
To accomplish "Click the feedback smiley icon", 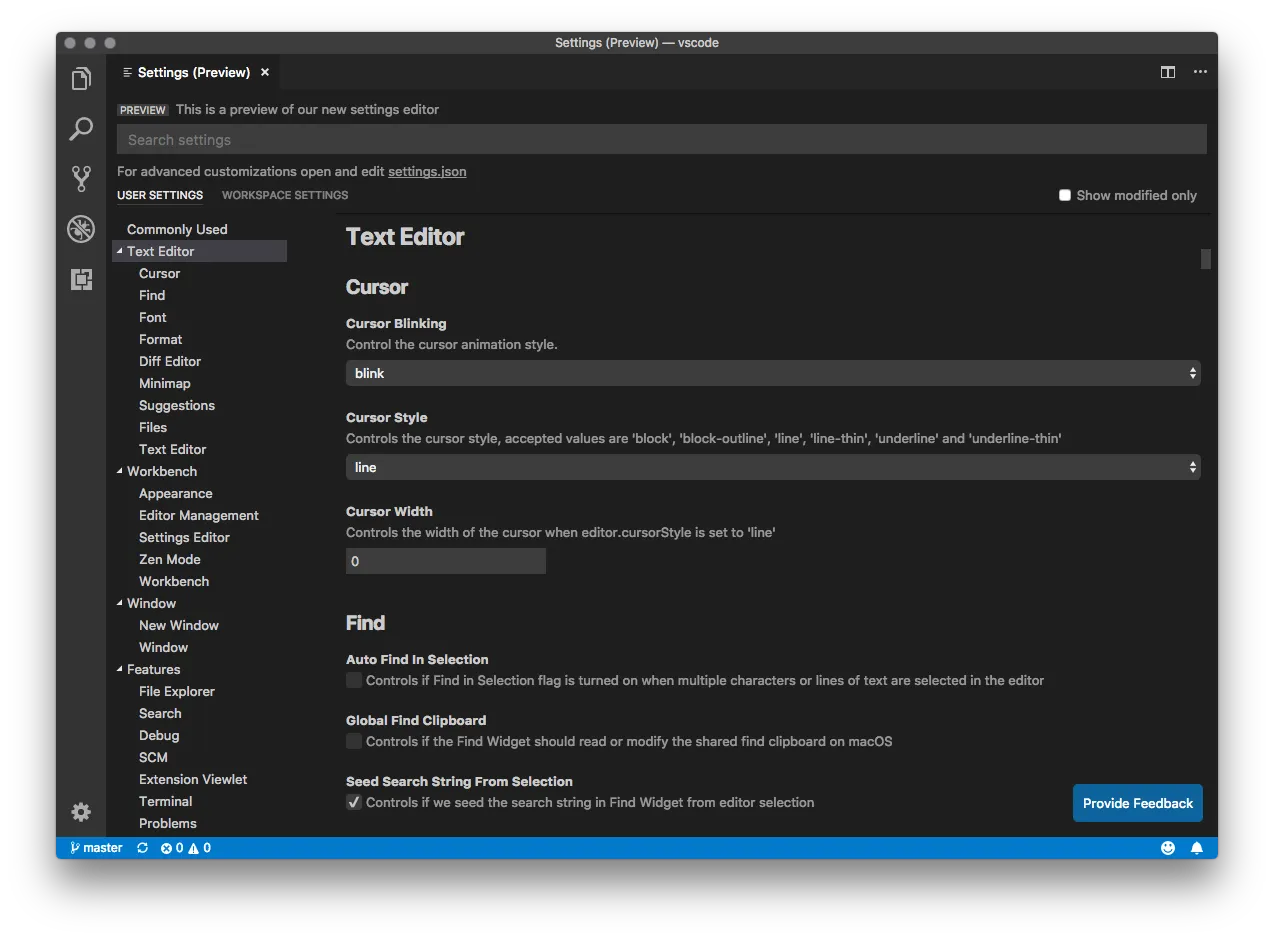I will (1167, 848).
